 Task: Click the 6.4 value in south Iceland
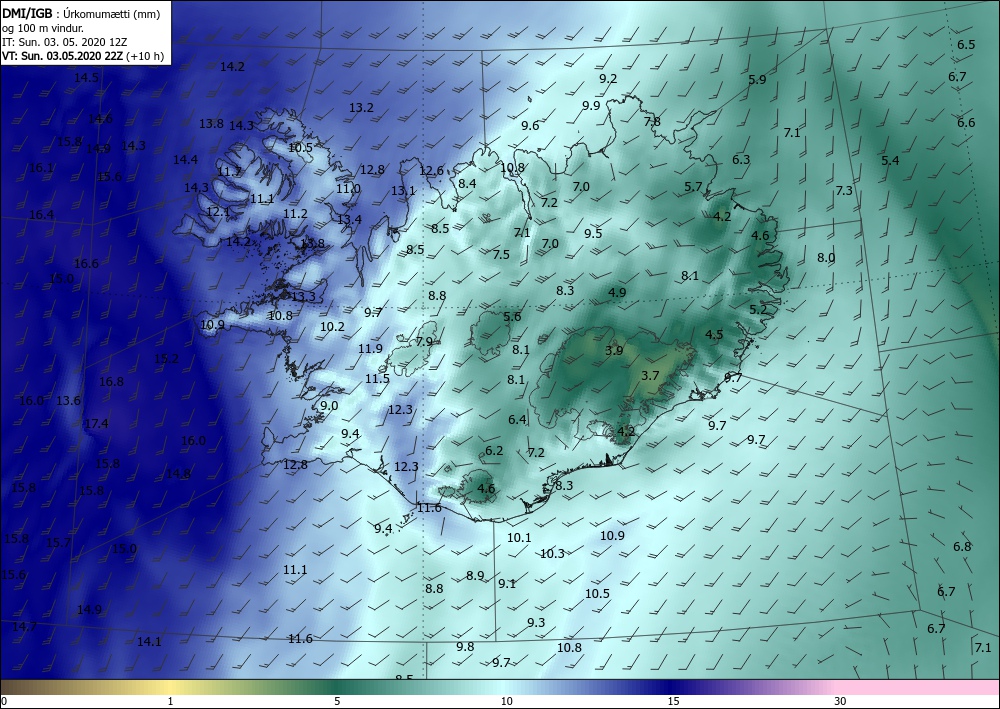coord(517,420)
